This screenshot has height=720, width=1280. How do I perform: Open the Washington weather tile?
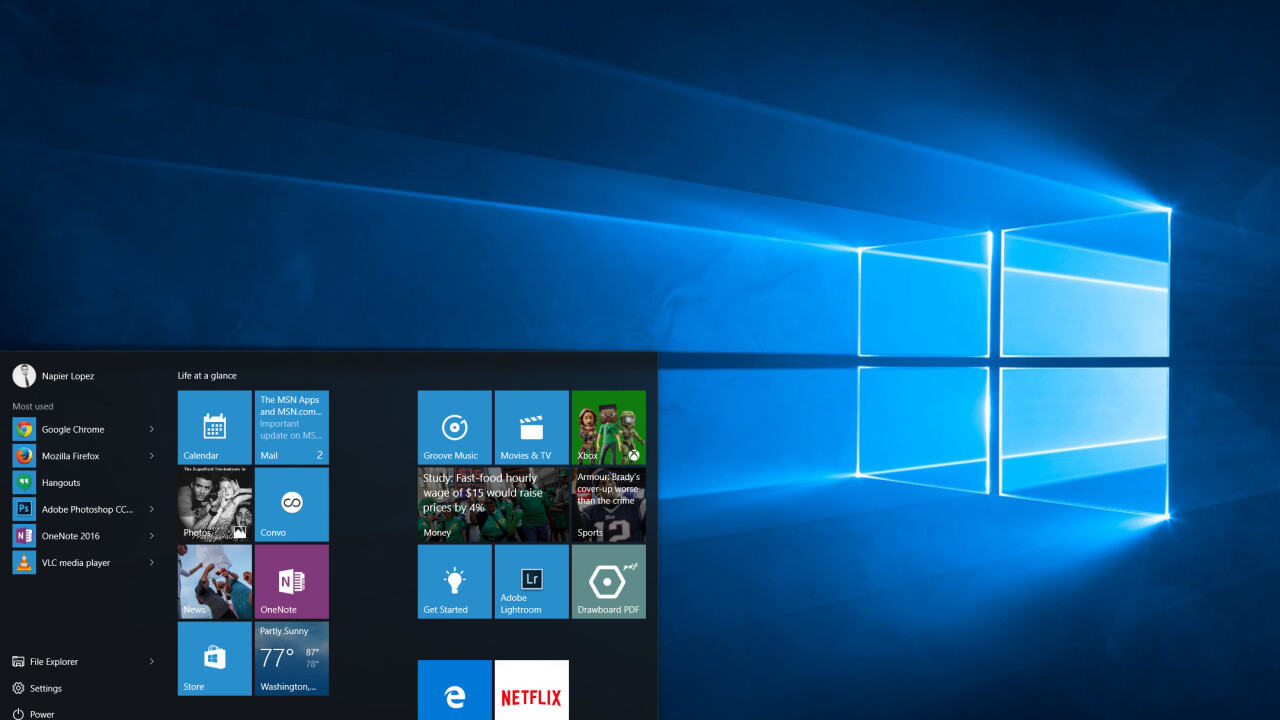click(291, 658)
